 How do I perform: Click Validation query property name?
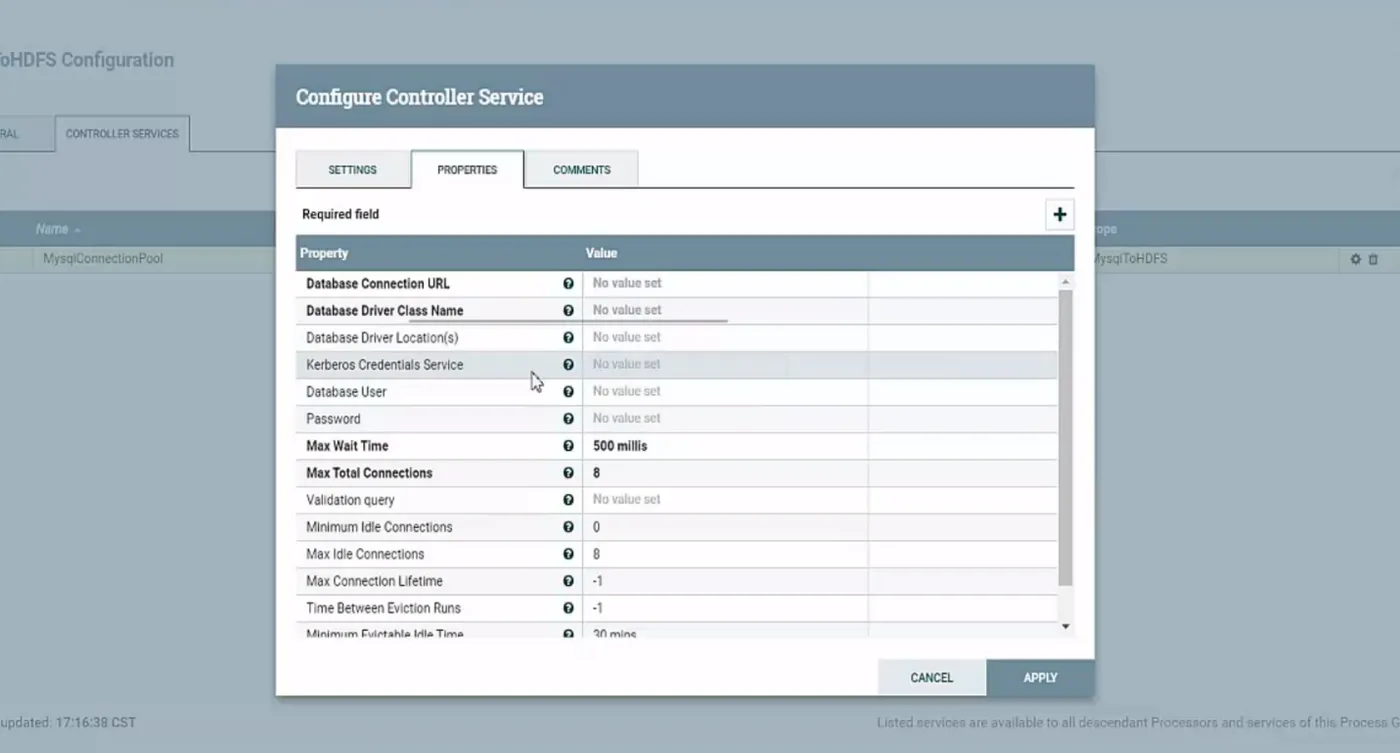tap(350, 500)
